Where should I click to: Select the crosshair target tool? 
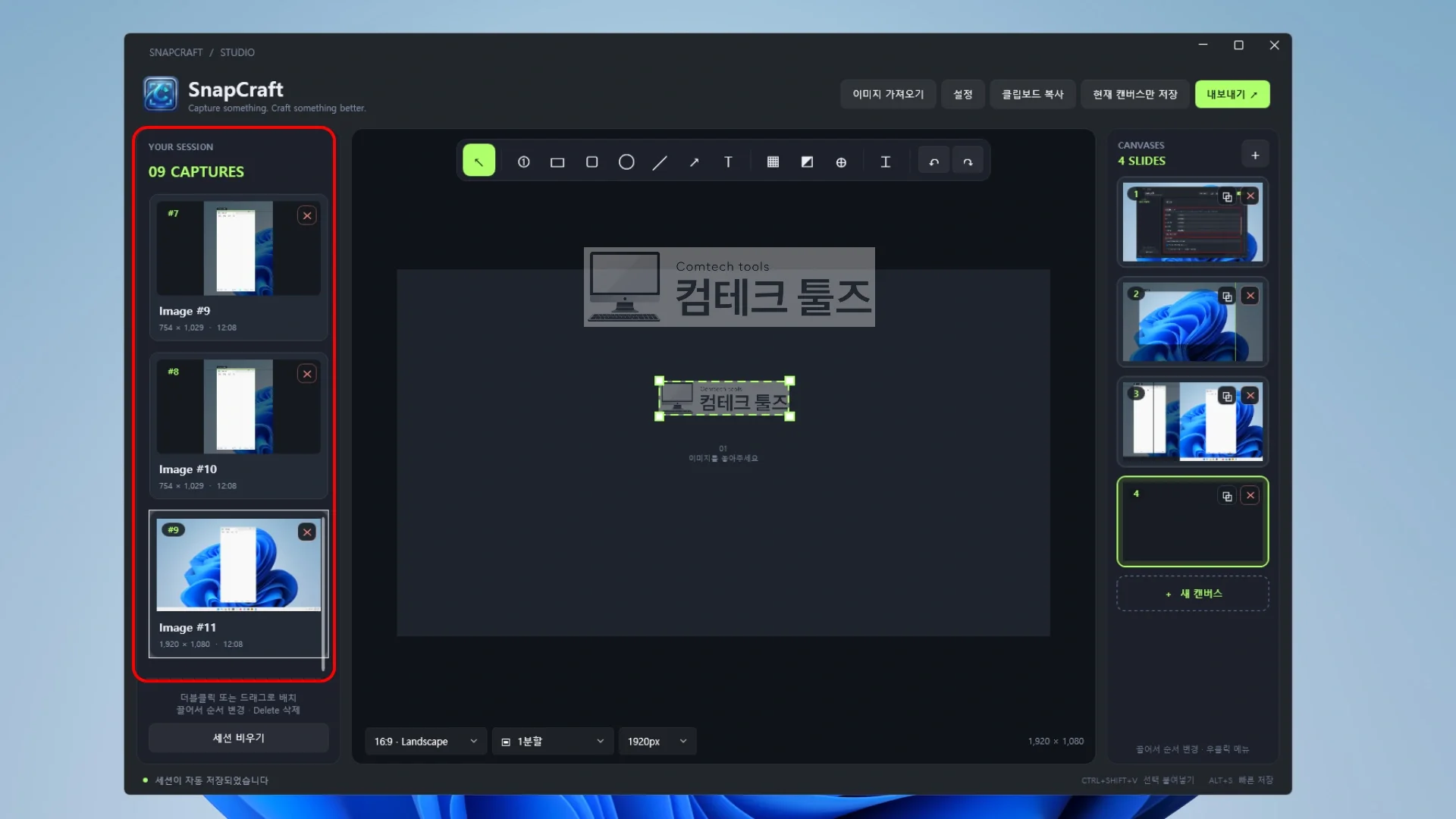tap(841, 162)
